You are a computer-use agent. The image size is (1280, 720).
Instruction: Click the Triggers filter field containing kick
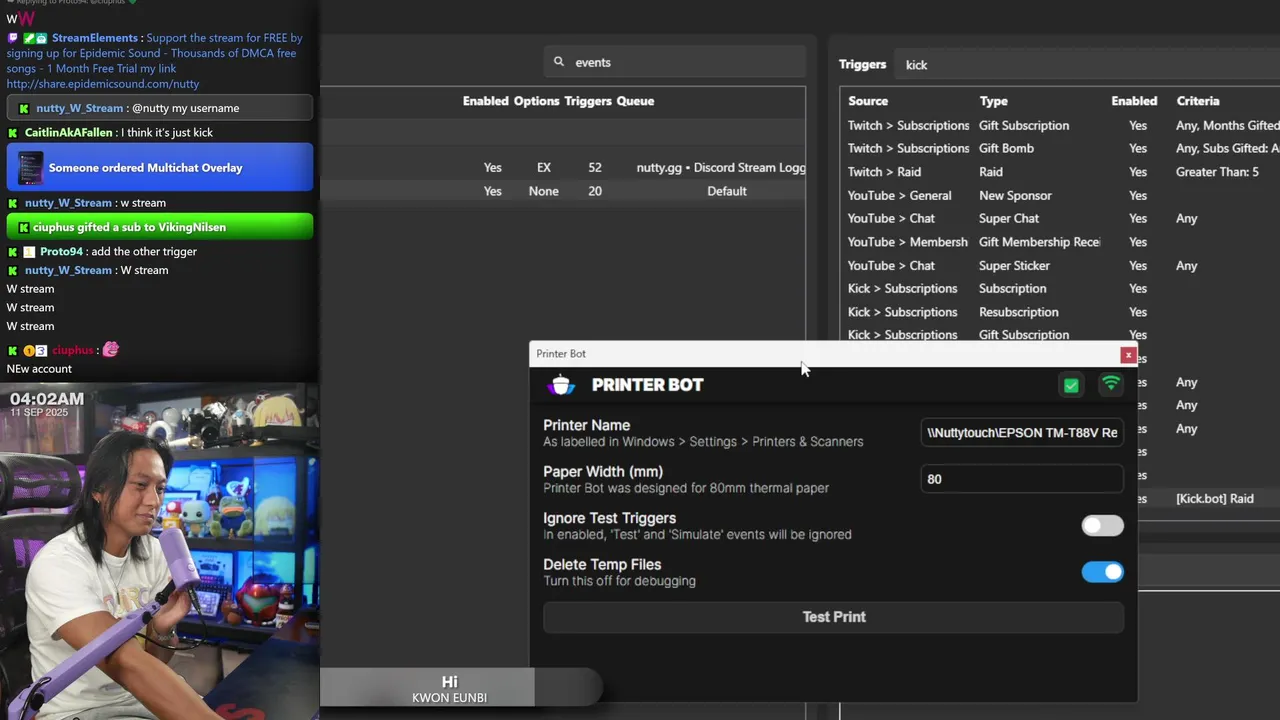[x=1088, y=65]
